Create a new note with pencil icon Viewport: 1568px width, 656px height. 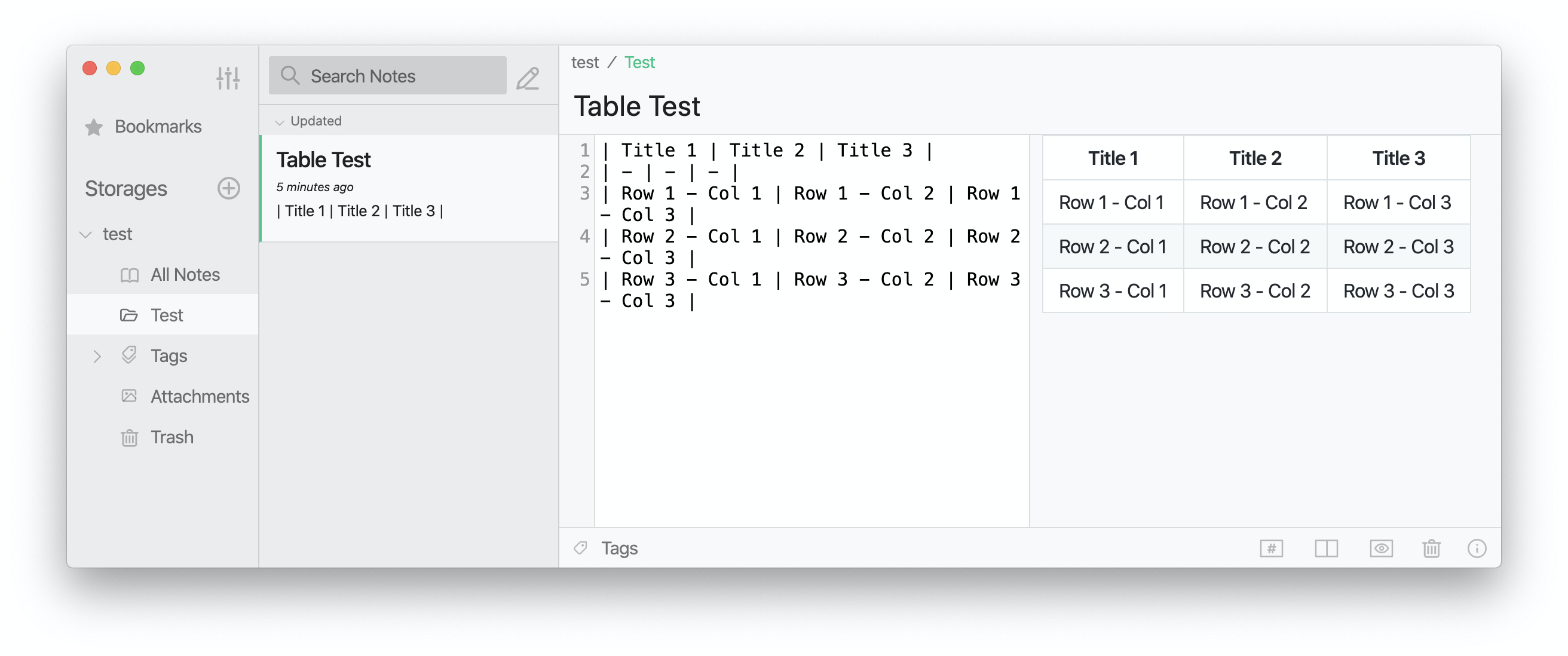pyautogui.click(x=528, y=78)
